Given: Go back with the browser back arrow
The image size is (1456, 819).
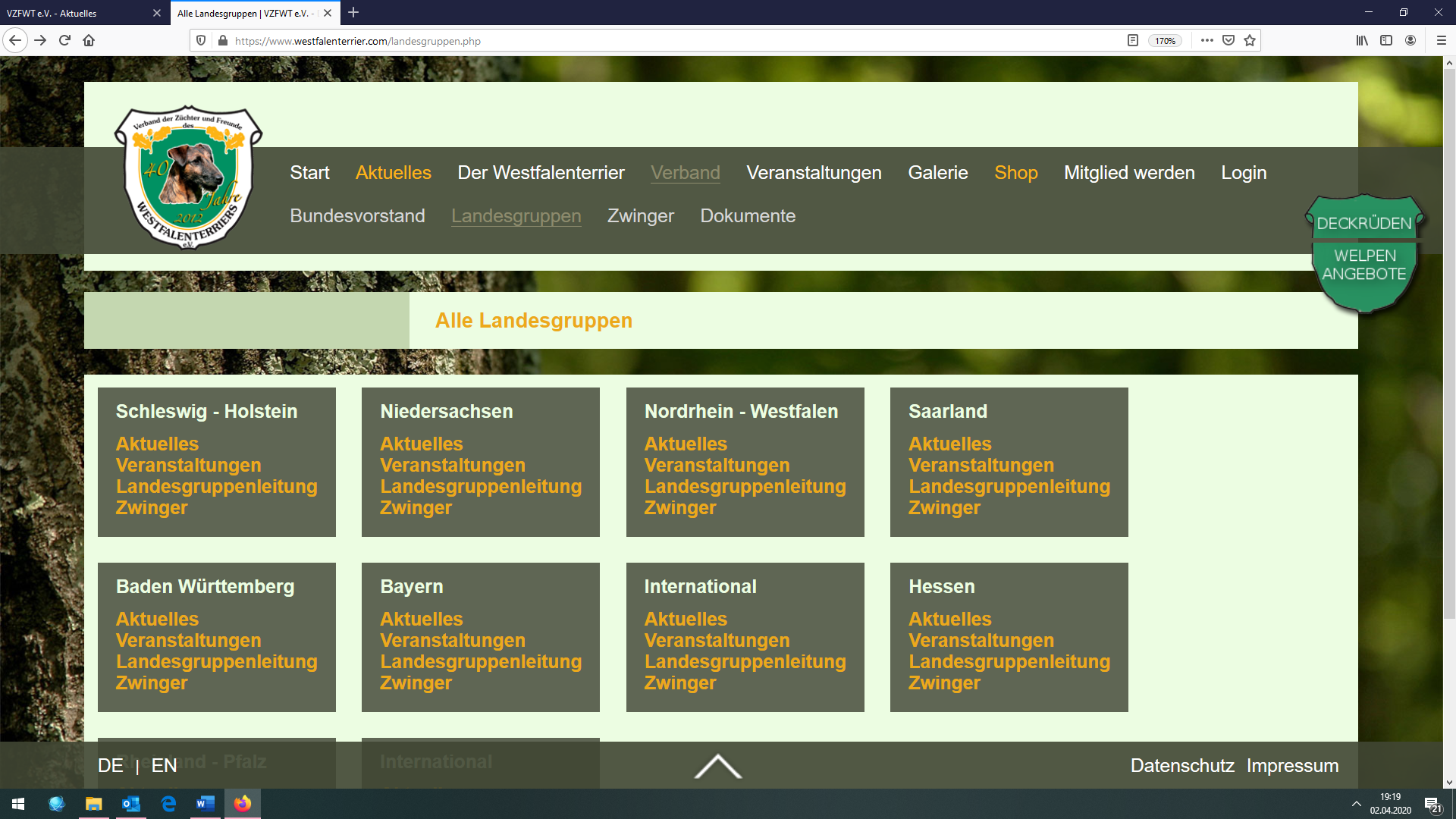Looking at the screenshot, I should click(x=15, y=40).
